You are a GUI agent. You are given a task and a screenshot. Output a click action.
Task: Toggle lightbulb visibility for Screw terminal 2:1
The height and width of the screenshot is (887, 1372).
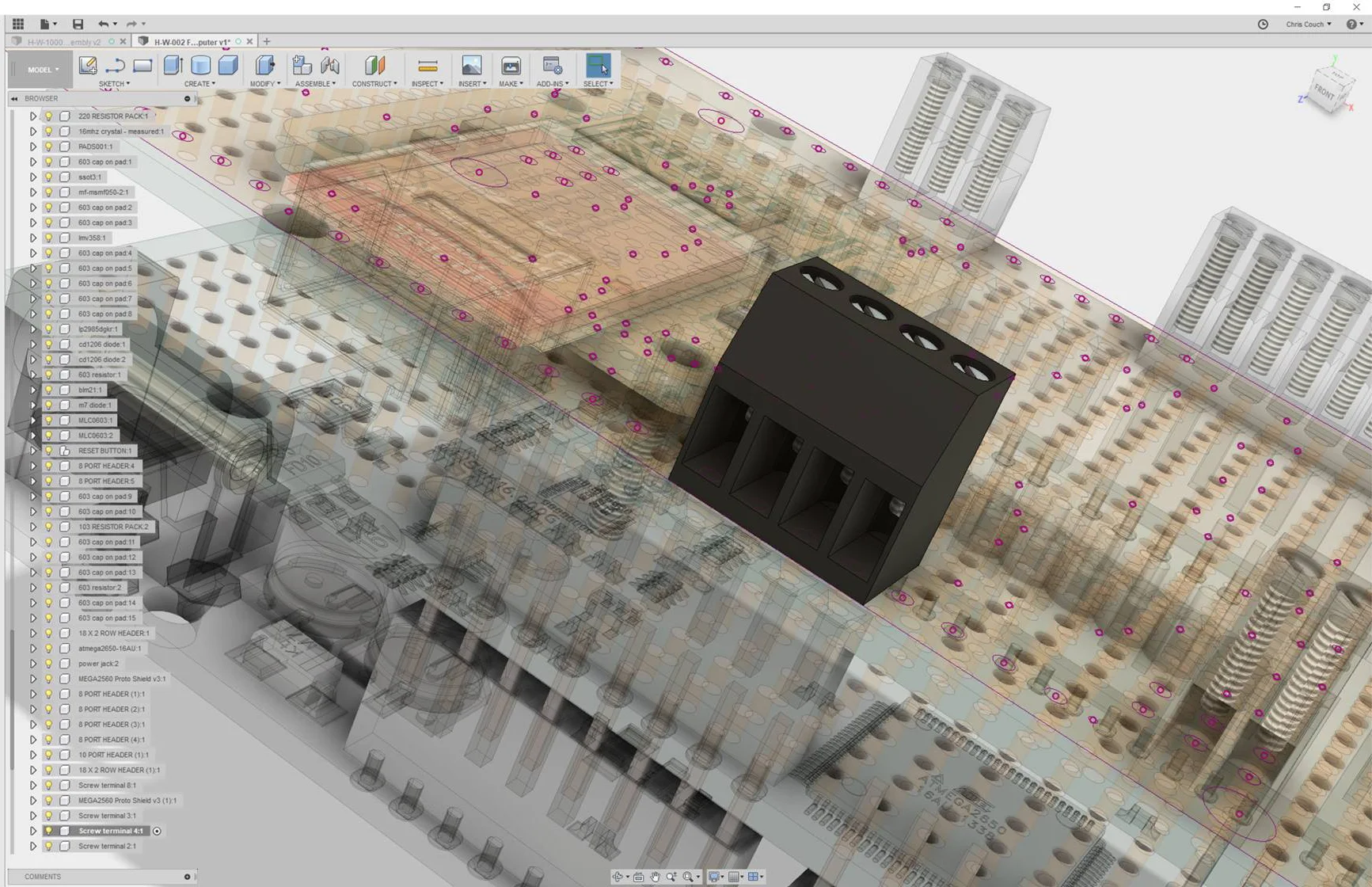tap(49, 846)
